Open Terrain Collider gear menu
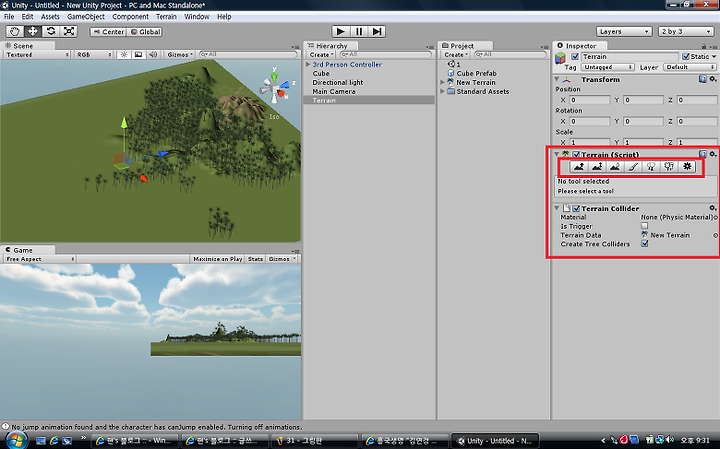 click(x=713, y=208)
